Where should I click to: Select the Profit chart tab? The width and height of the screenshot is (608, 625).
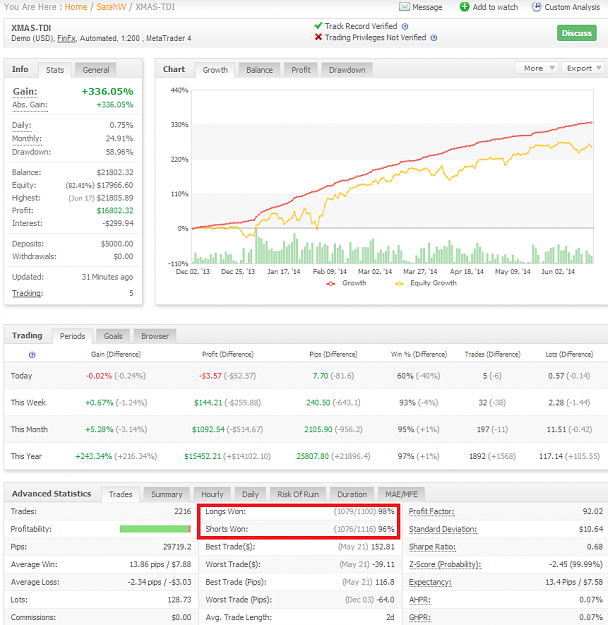point(301,70)
